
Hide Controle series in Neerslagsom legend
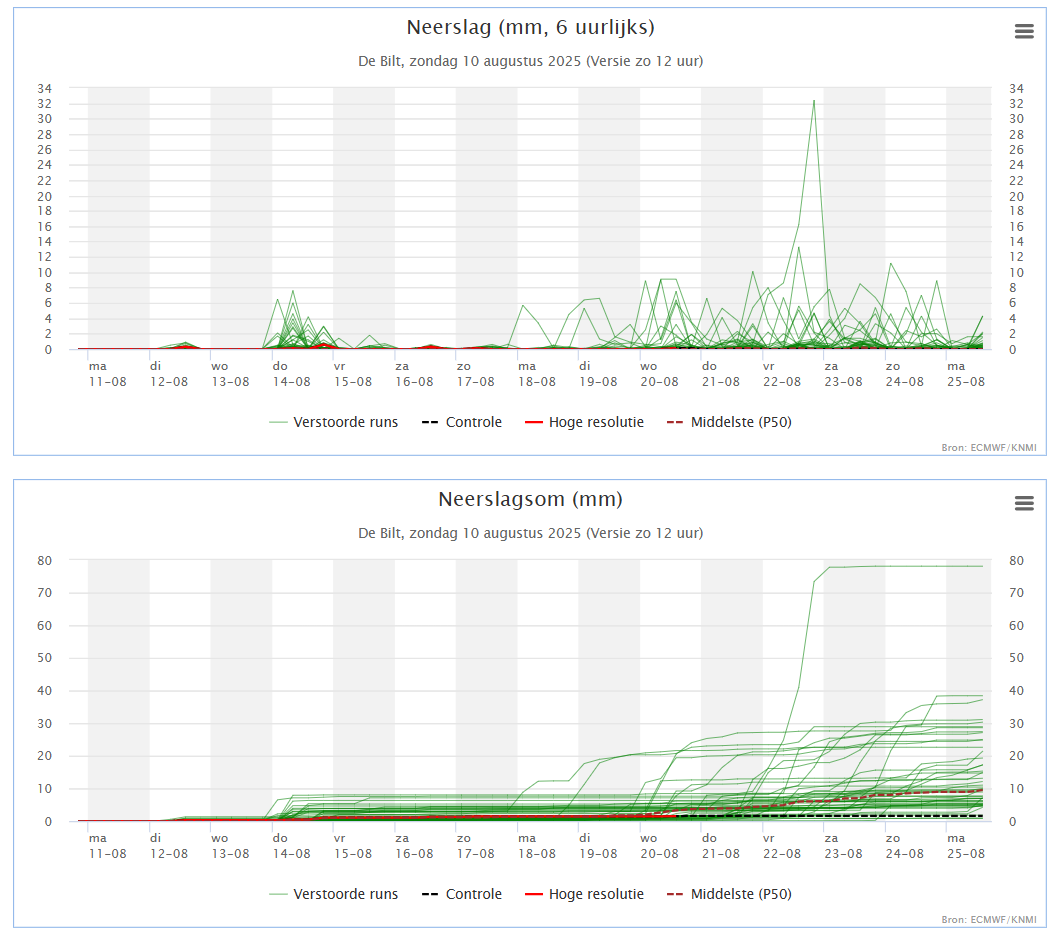(x=462, y=894)
